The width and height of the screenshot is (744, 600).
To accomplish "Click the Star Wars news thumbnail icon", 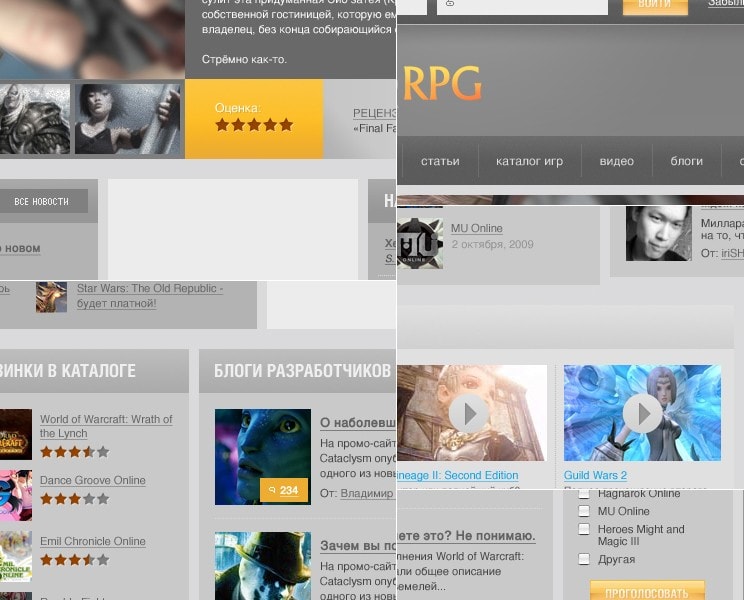I will coord(51,296).
